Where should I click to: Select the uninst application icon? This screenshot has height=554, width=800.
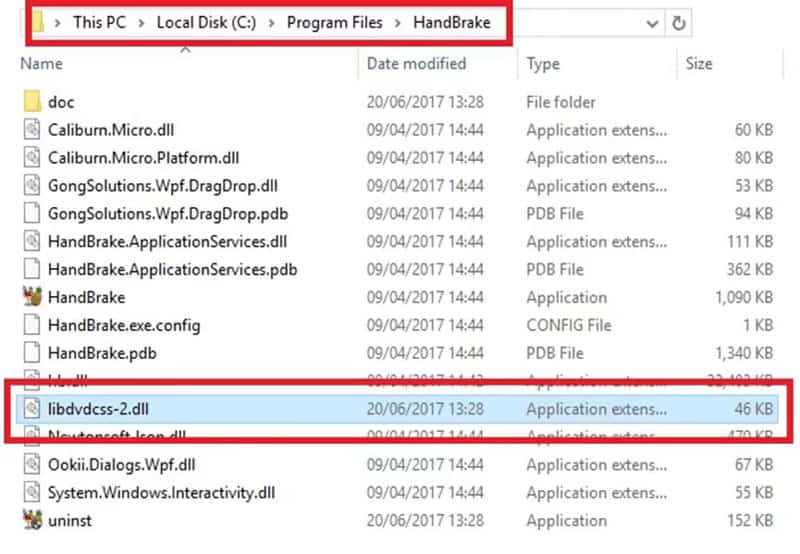[x=32, y=520]
